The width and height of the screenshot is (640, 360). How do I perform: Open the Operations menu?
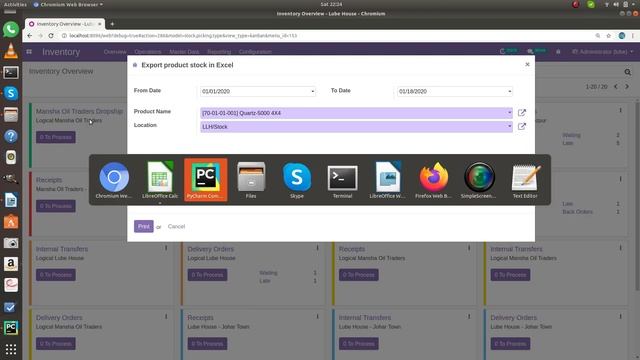point(148,52)
